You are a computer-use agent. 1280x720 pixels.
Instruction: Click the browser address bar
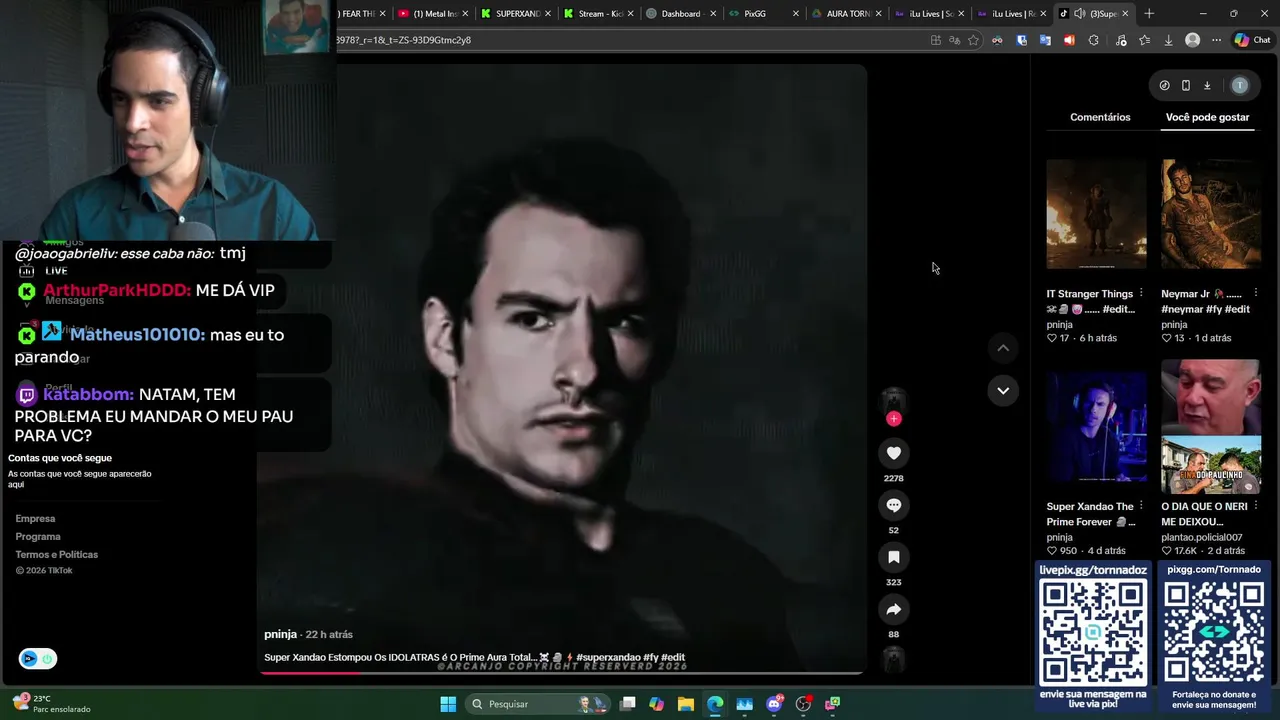click(630, 40)
